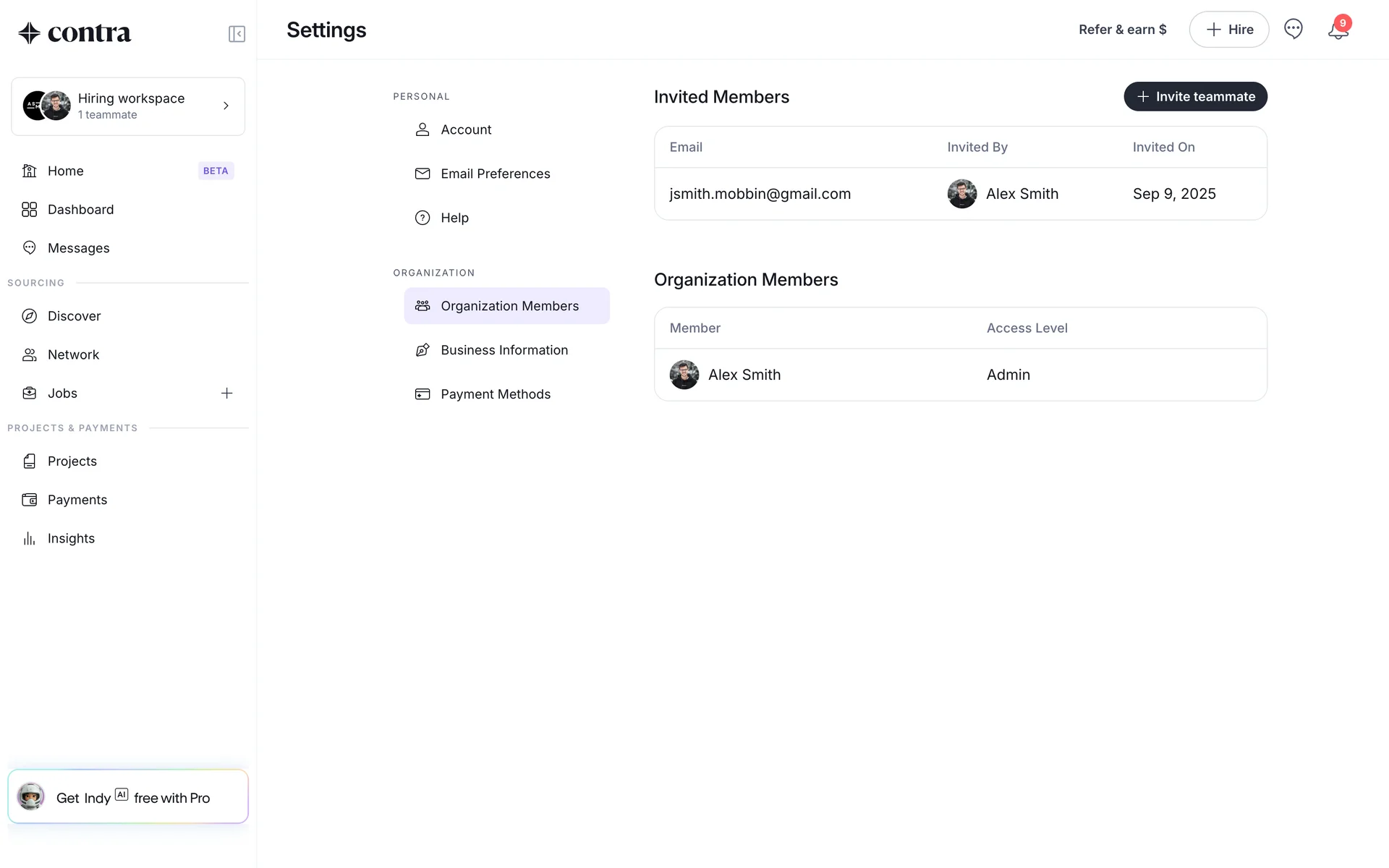Click Get Indy free with Pro banner
This screenshot has height=868, width=1389.
(x=128, y=797)
